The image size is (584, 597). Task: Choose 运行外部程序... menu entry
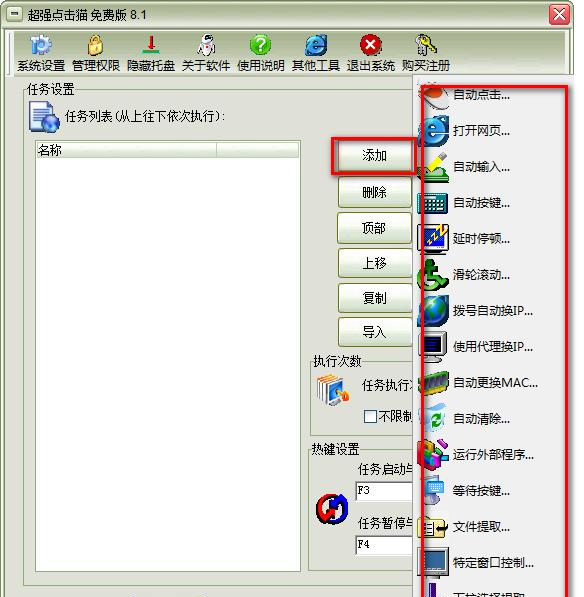point(493,455)
